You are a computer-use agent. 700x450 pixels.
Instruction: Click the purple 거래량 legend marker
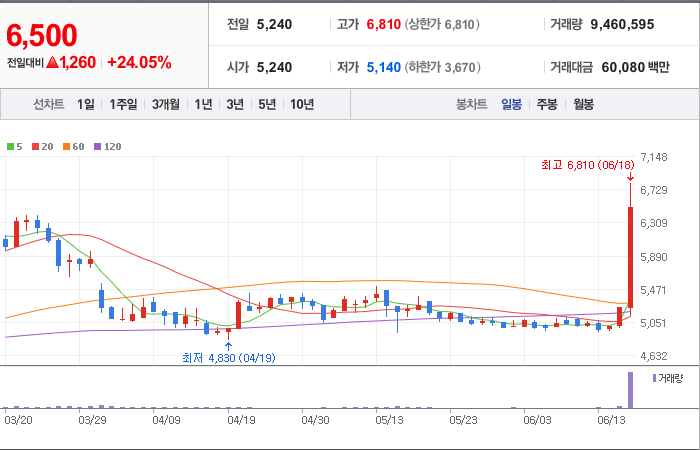click(x=654, y=378)
